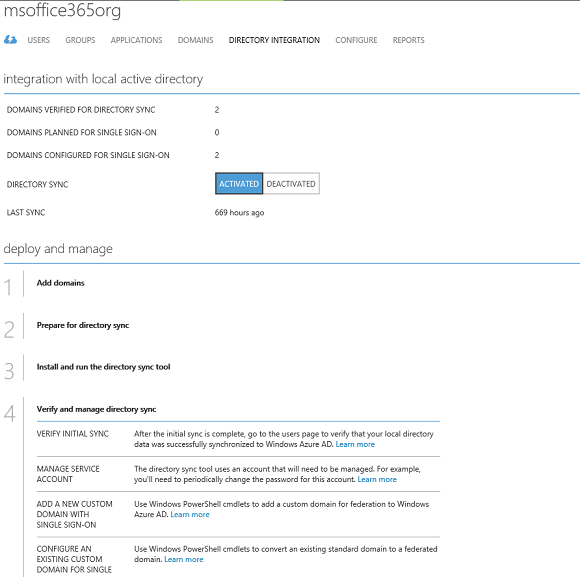View the Reports tab
The image size is (580, 577).
(x=408, y=40)
